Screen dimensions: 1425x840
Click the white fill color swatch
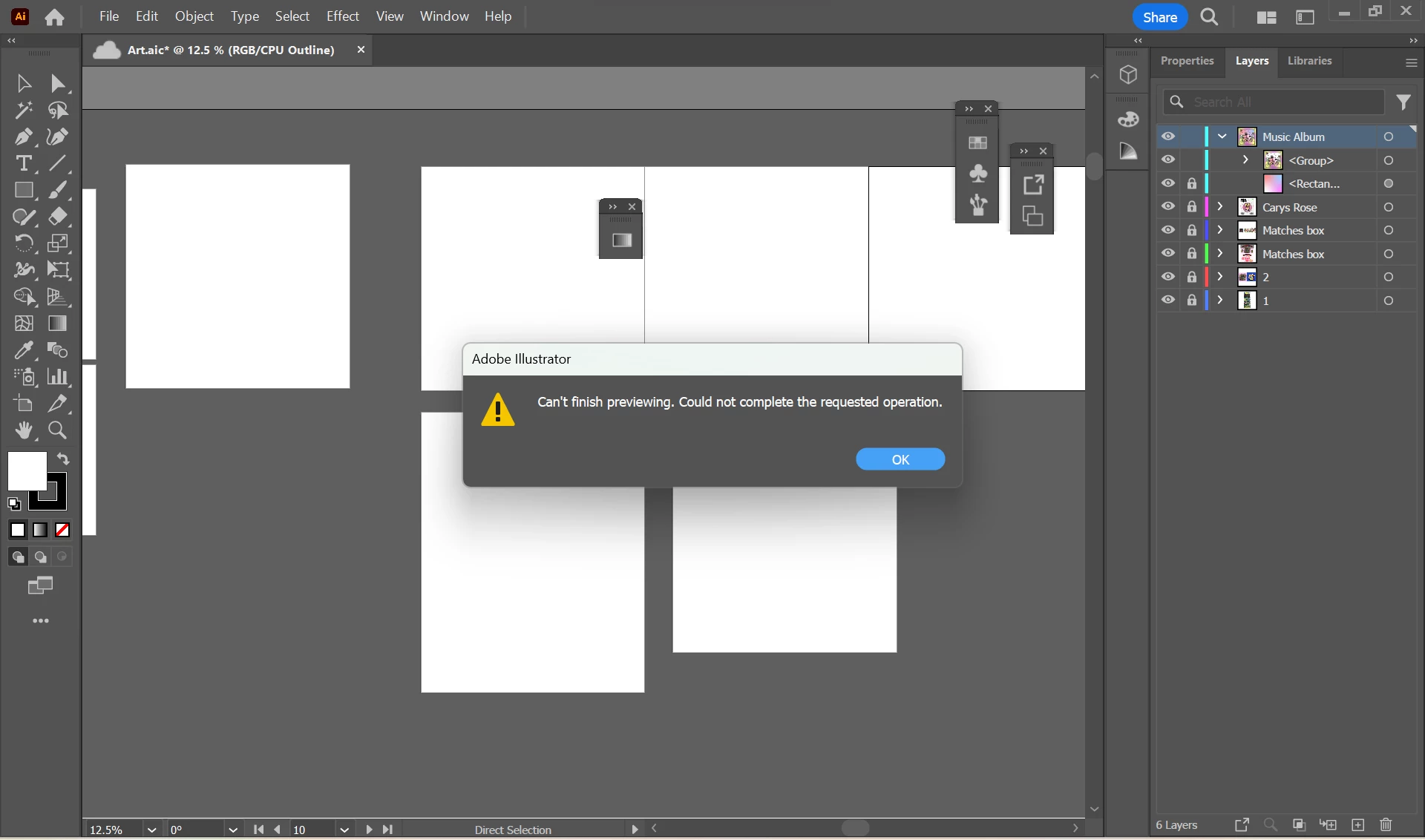[x=27, y=470]
